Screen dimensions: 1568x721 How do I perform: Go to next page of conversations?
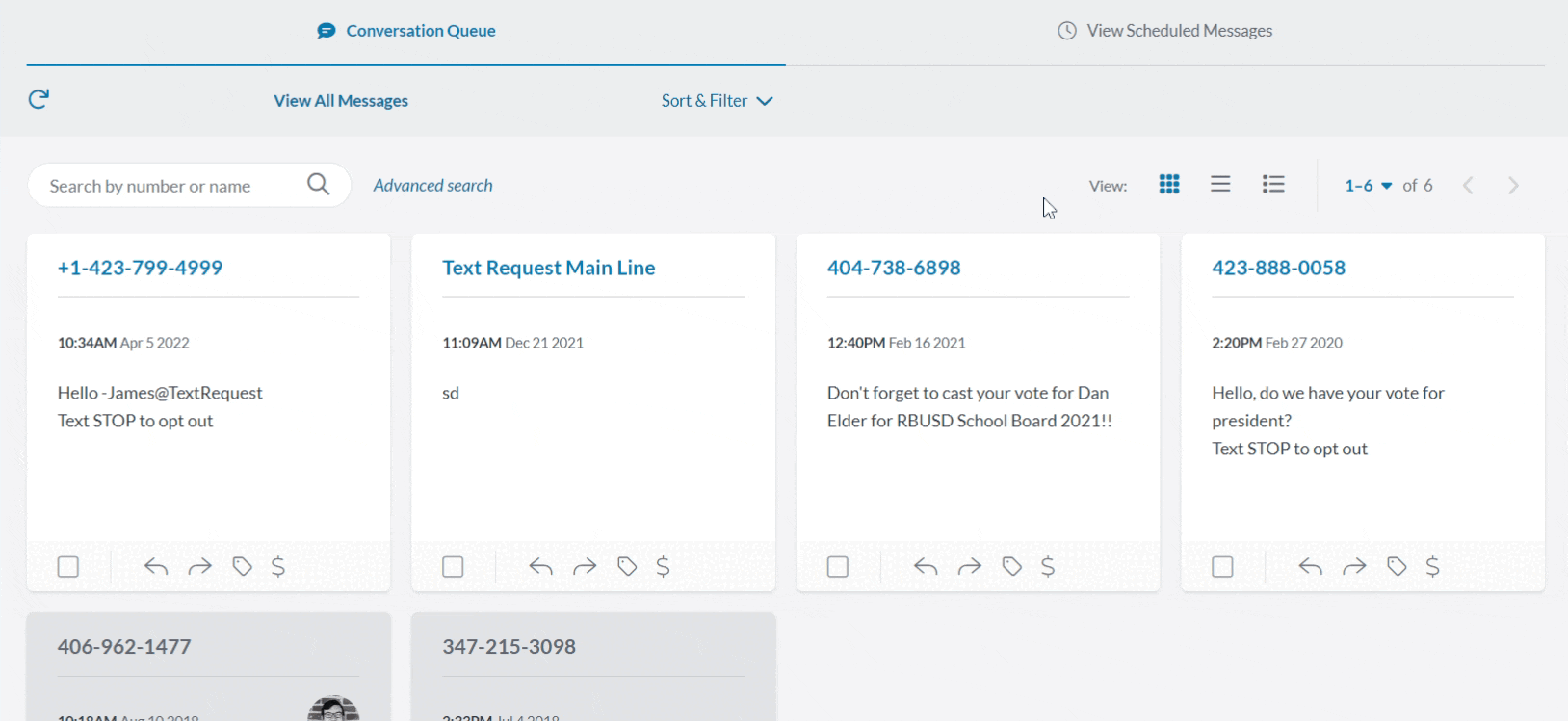tap(1513, 186)
